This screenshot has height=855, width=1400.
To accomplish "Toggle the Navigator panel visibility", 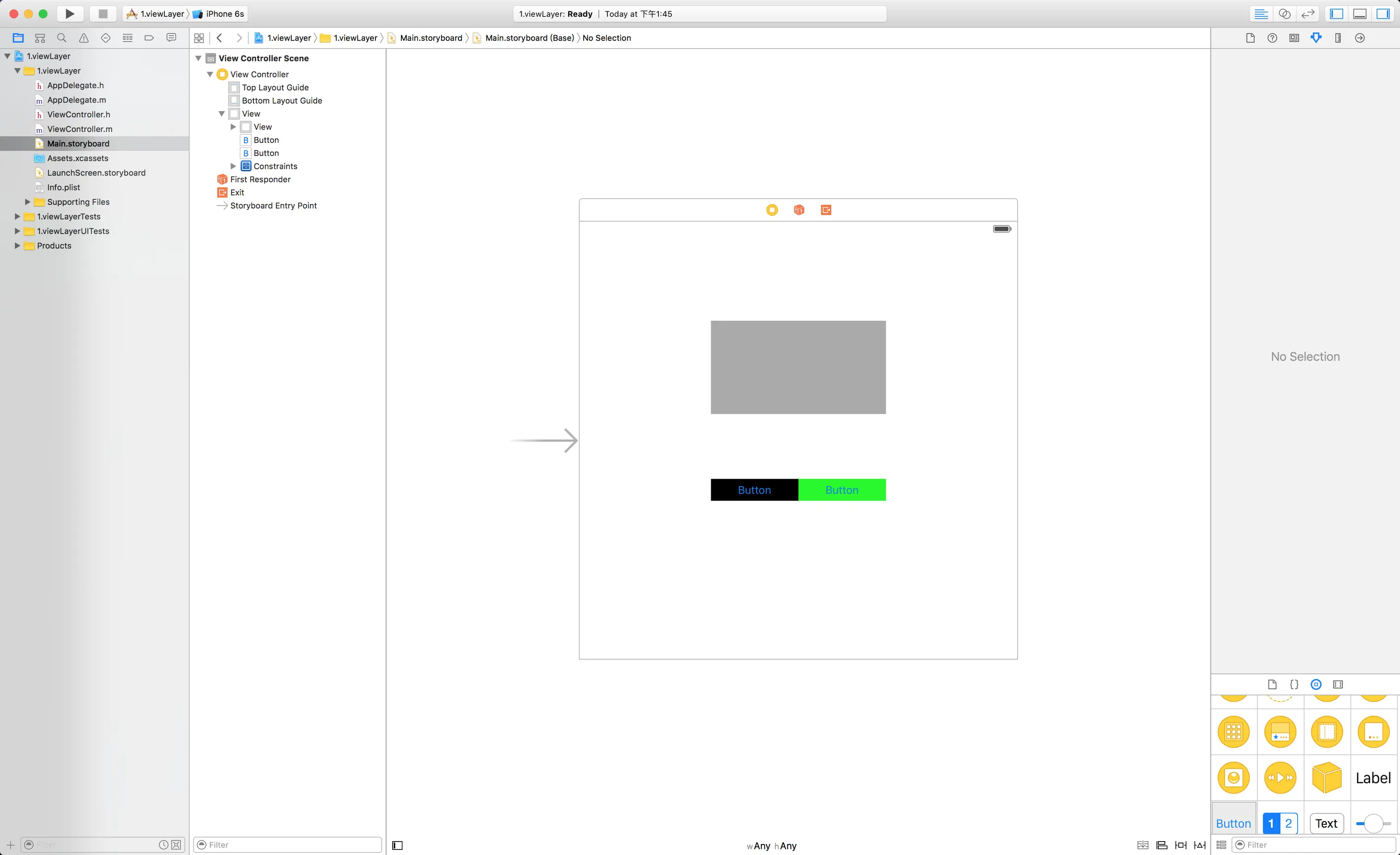I will 1337,13.
